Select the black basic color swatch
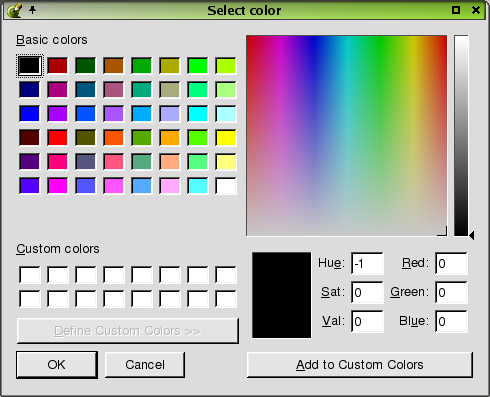Screen dimensions: 490x397 [x=30, y=65]
